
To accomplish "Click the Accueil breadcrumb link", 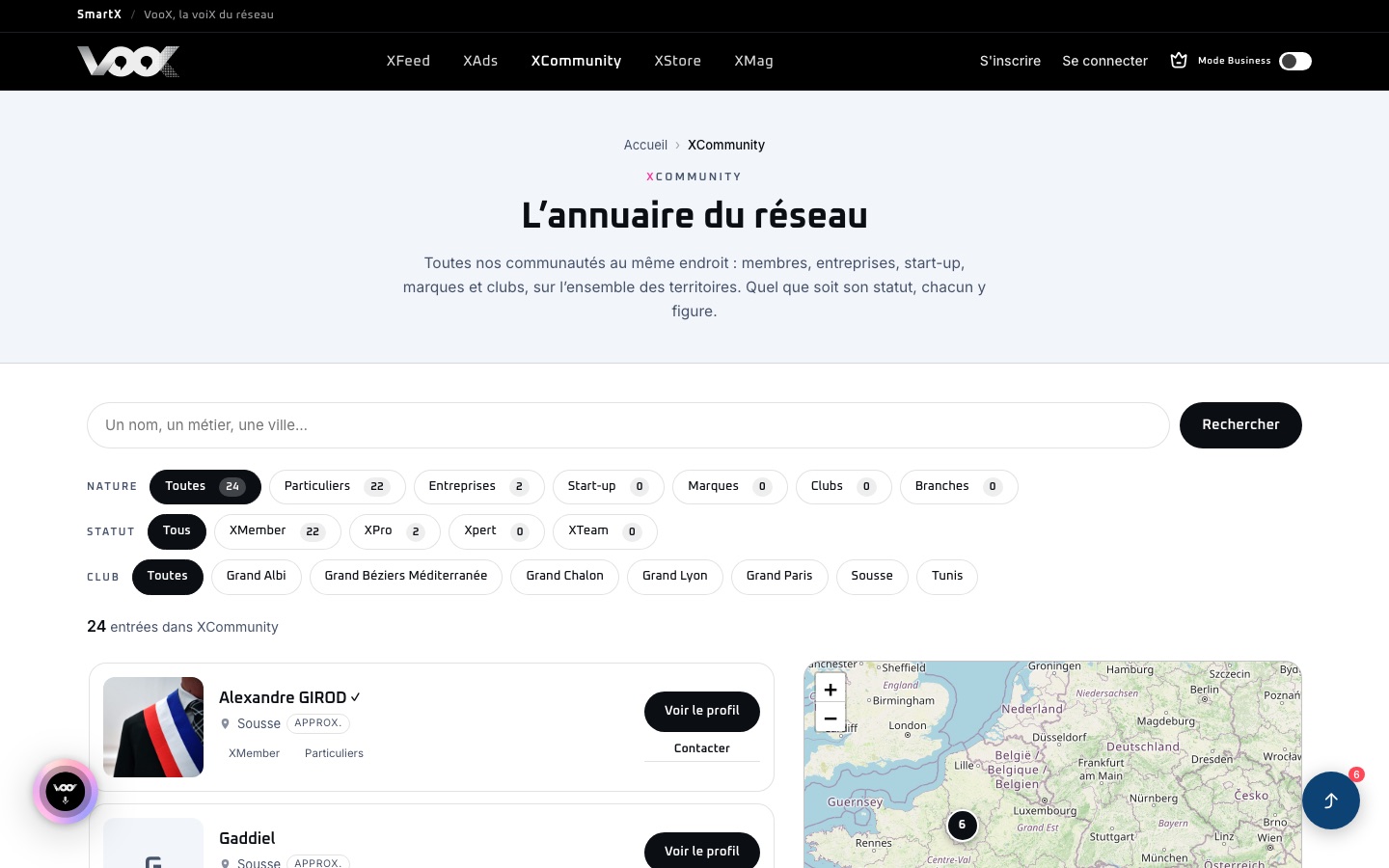I will (645, 145).
